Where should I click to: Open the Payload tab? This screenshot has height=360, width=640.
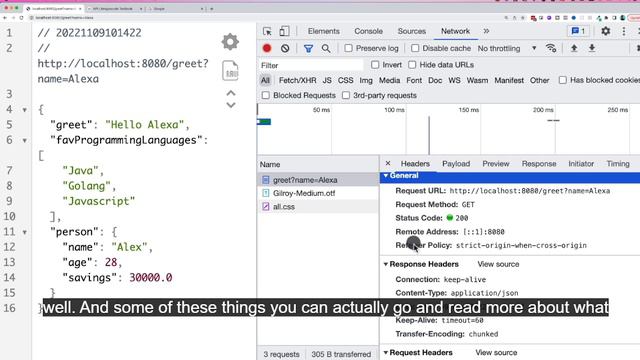[456, 164]
